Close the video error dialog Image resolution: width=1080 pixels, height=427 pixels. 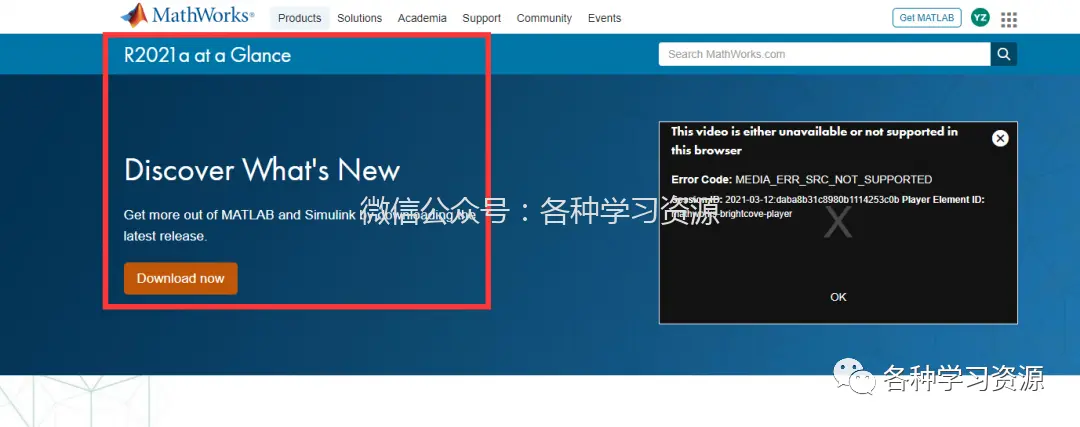pos(1000,138)
